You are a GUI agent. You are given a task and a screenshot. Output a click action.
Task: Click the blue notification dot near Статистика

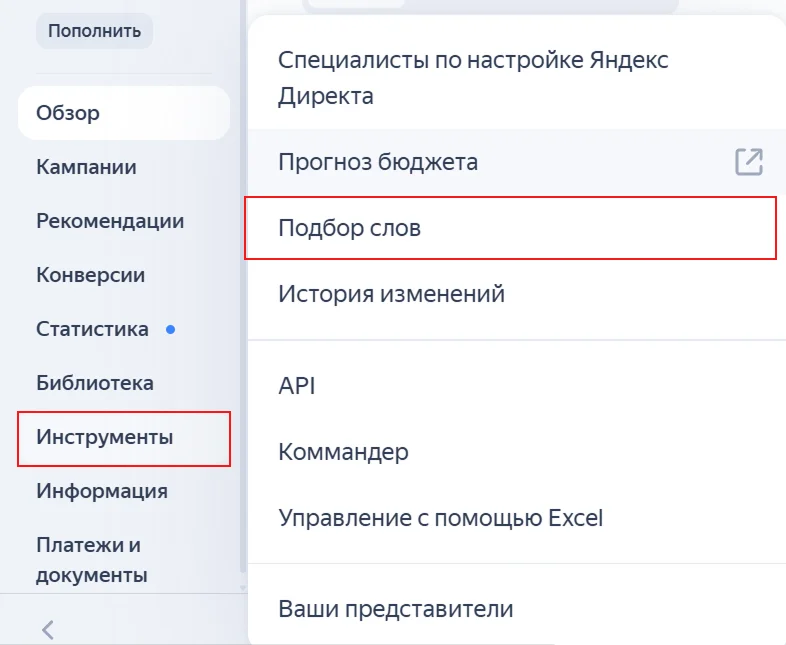pyautogui.click(x=170, y=329)
